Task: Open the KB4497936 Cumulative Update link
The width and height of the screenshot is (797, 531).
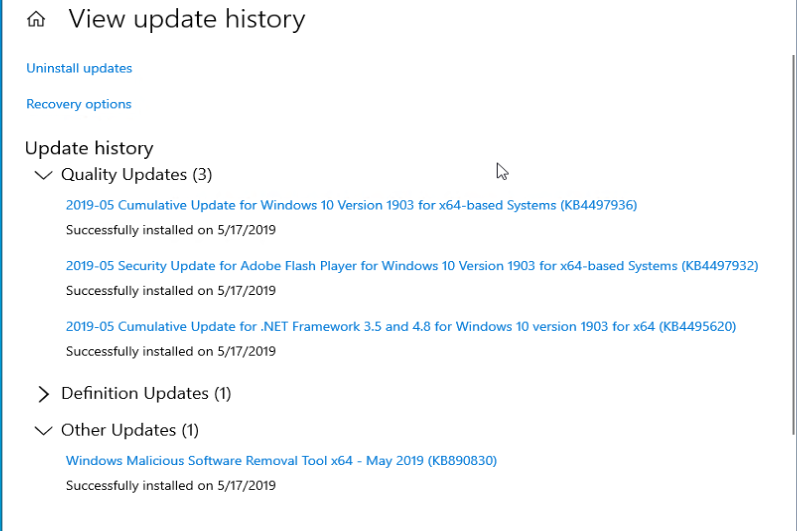Action: pyautogui.click(x=351, y=205)
